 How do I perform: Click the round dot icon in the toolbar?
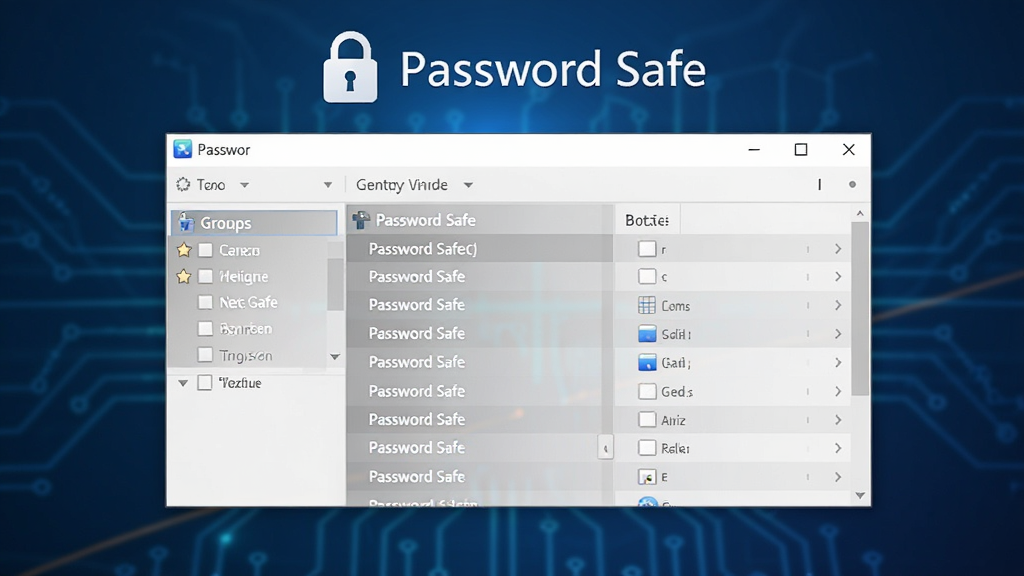pyautogui.click(x=852, y=185)
